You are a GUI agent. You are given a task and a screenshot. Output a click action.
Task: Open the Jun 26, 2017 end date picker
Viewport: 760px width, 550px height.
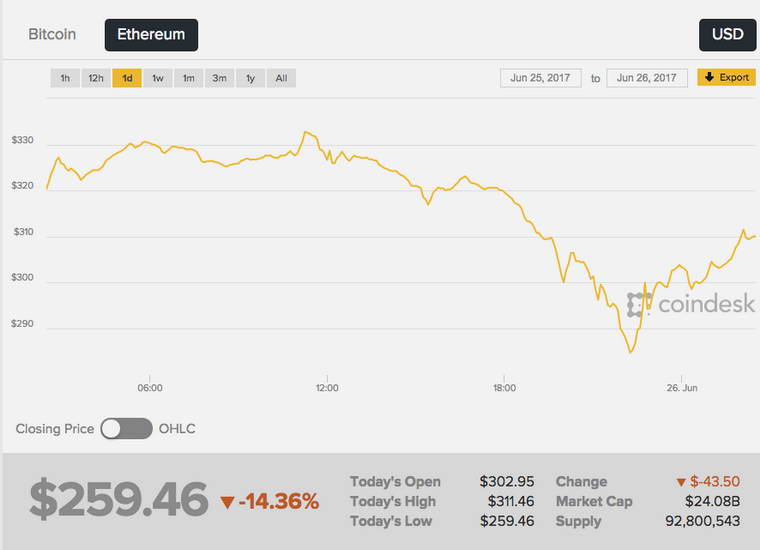(647, 78)
